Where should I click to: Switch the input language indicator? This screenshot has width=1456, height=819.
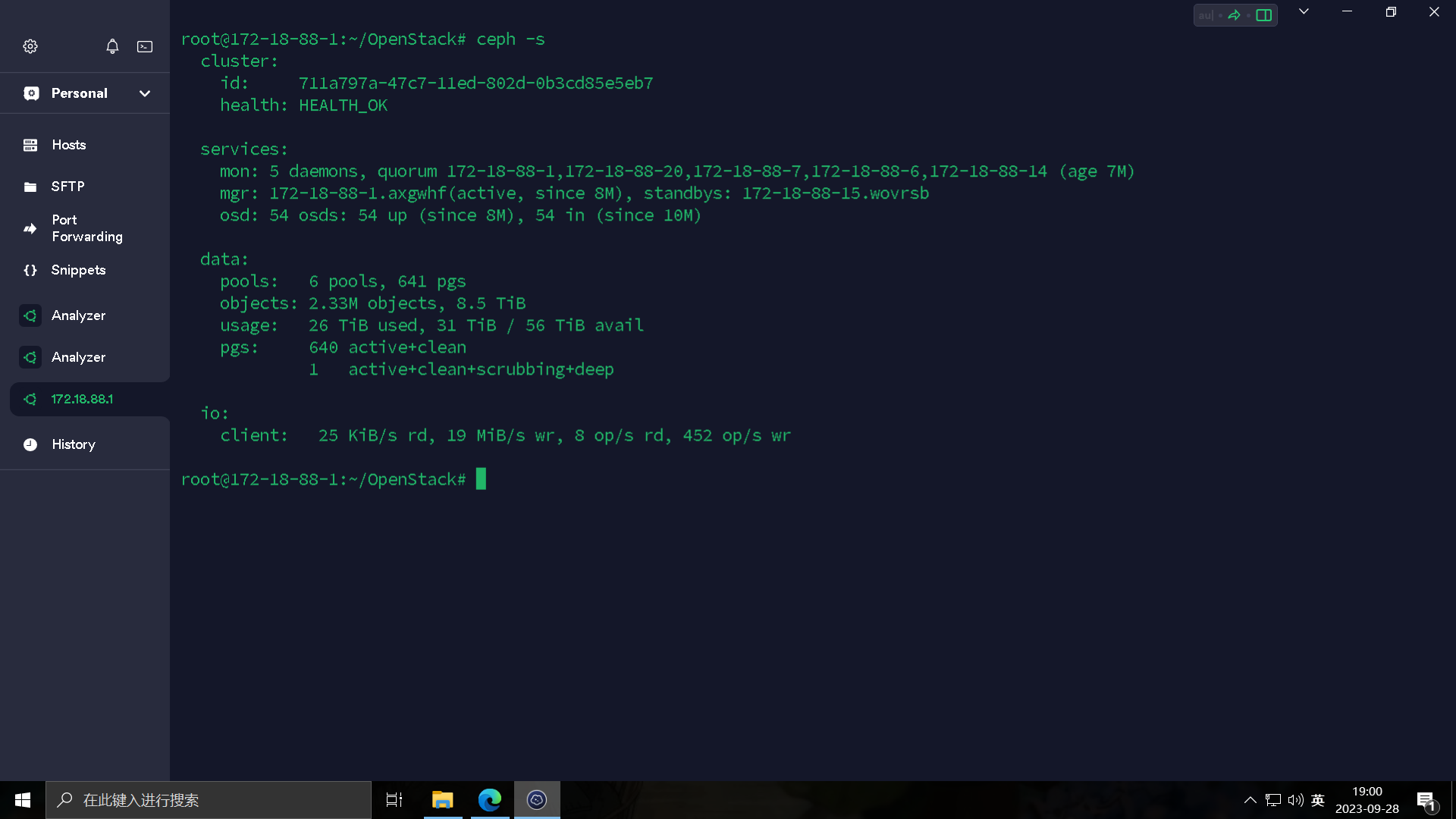tap(1318, 800)
